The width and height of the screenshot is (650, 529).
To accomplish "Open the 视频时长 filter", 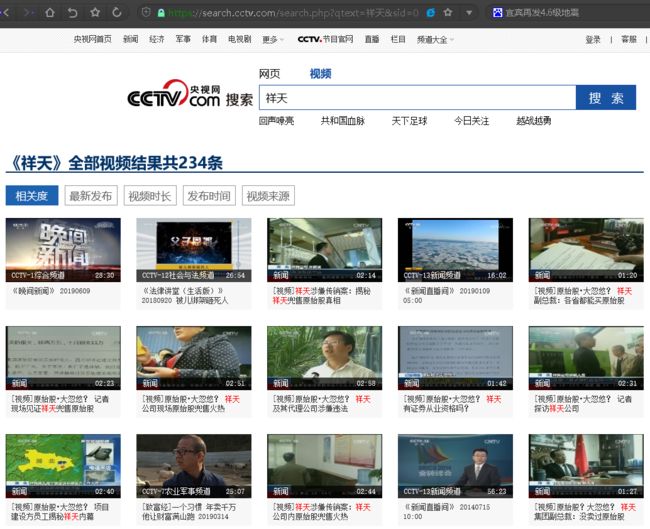I will click(150, 196).
